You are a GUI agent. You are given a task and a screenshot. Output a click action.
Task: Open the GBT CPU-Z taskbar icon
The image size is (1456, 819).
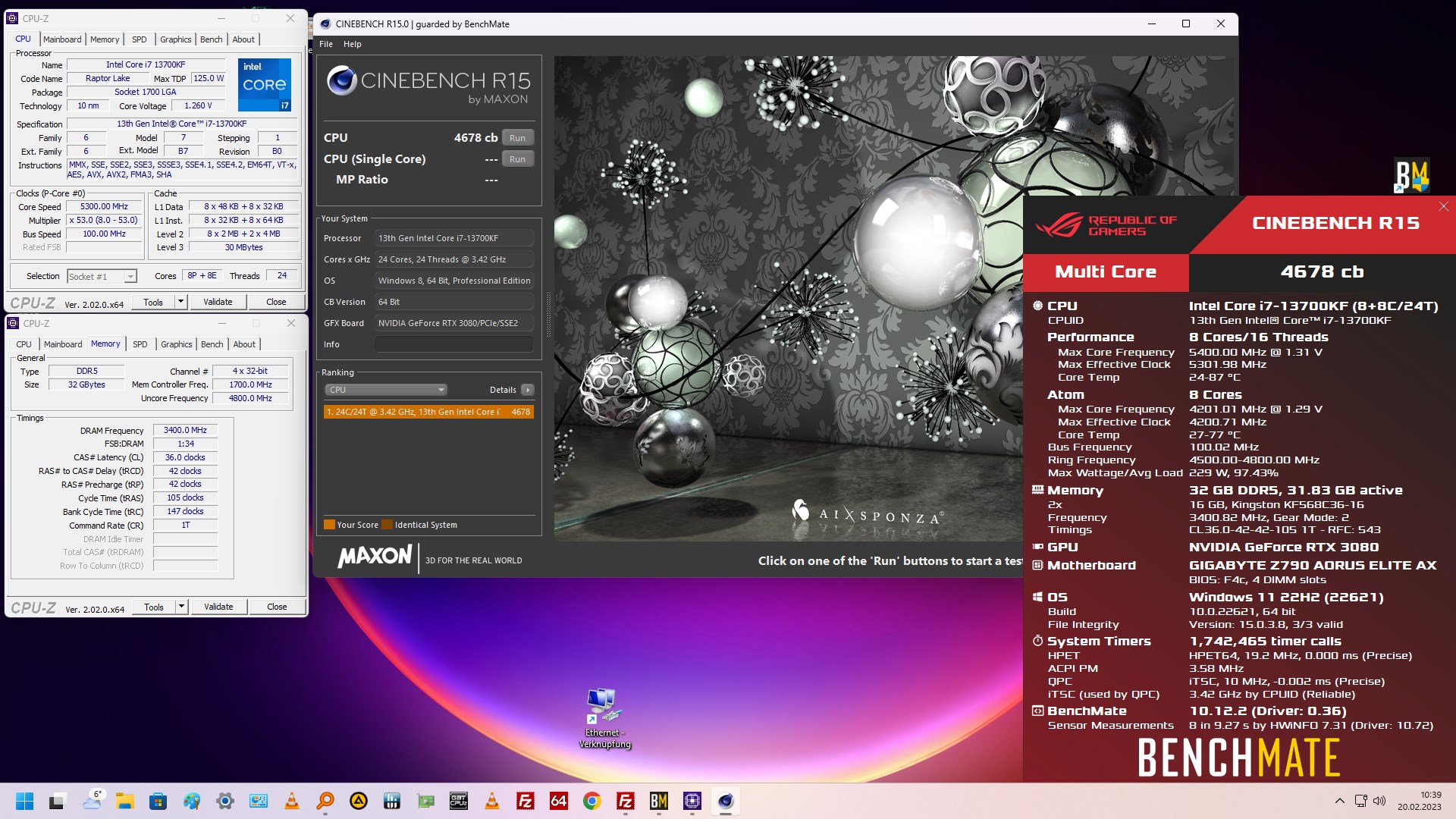pyautogui.click(x=459, y=801)
